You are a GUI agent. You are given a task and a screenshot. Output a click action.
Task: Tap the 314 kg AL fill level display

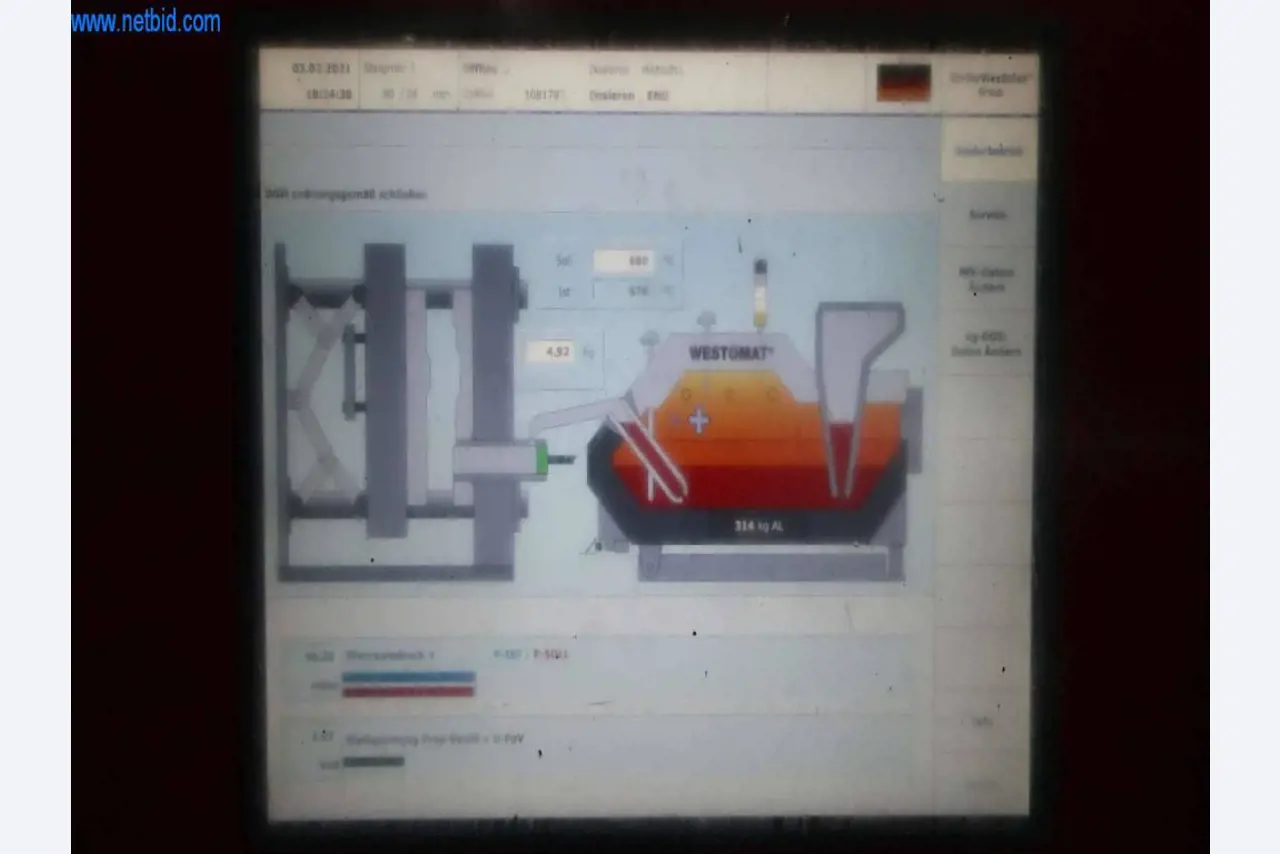[x=758, y=526]
